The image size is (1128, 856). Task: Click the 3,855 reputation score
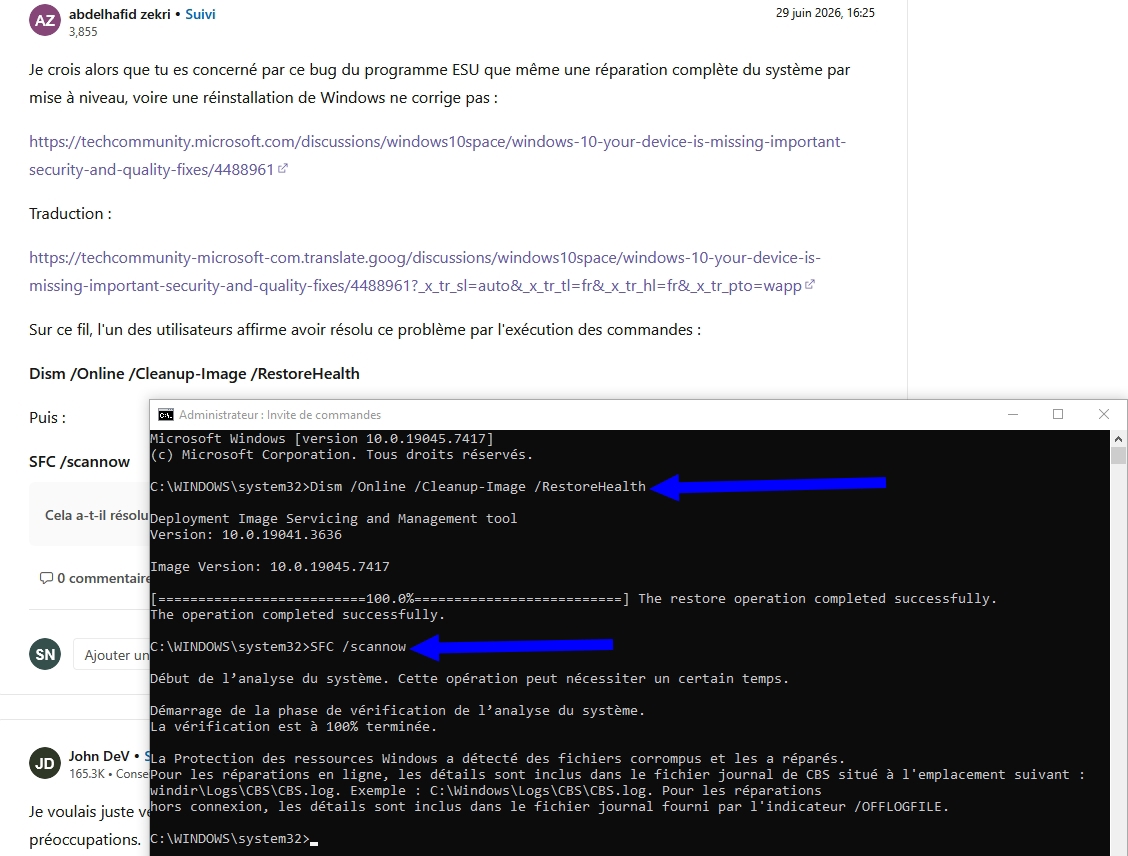(83, 32)
